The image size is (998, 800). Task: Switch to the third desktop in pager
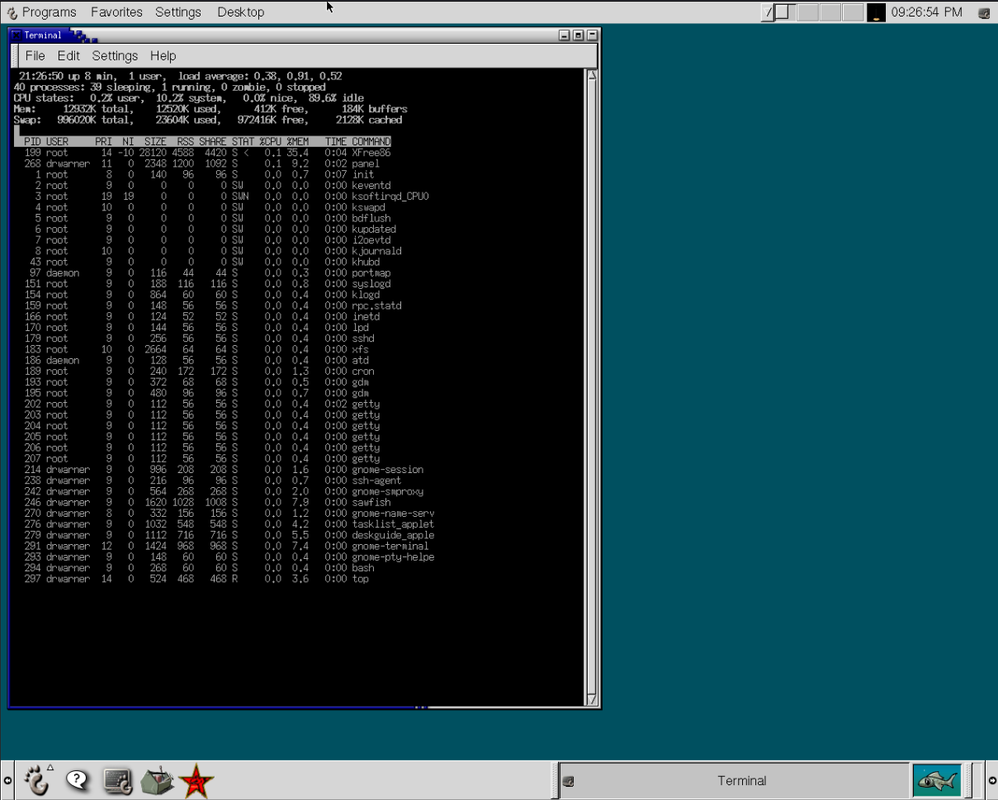point(829,12)
